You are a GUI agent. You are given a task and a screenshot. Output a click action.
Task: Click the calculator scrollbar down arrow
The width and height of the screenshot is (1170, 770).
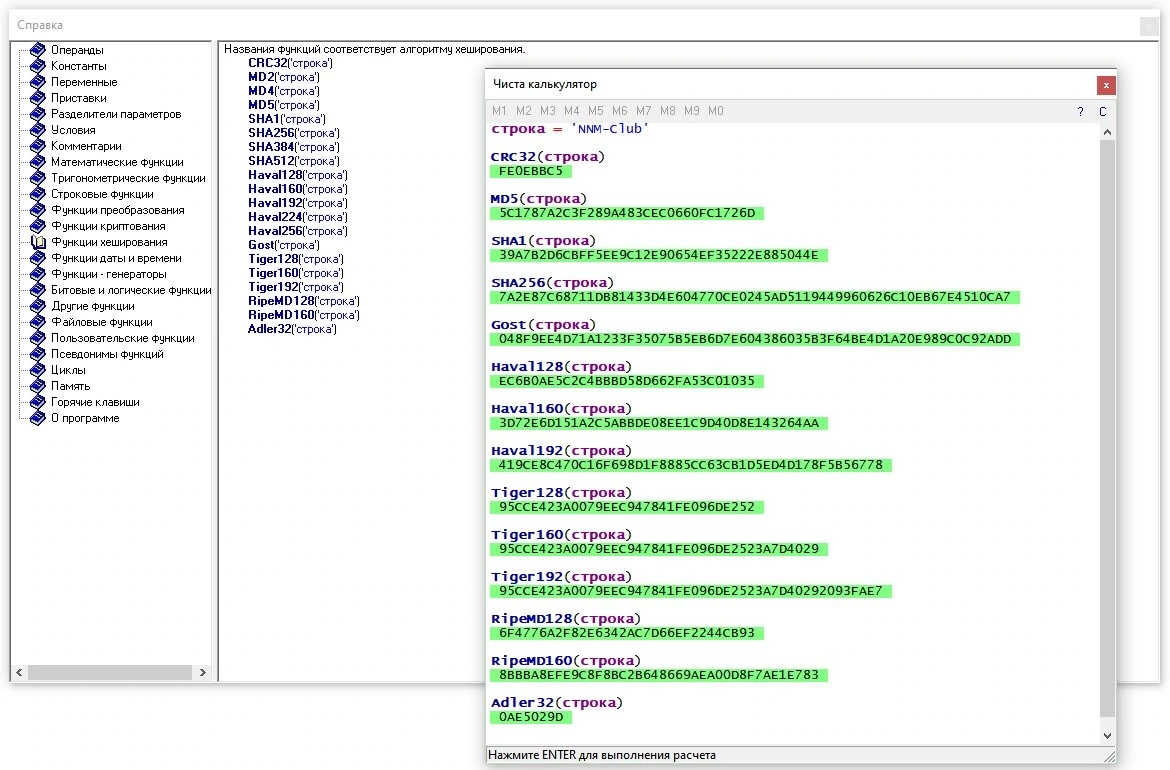[x=1107, y=736]
